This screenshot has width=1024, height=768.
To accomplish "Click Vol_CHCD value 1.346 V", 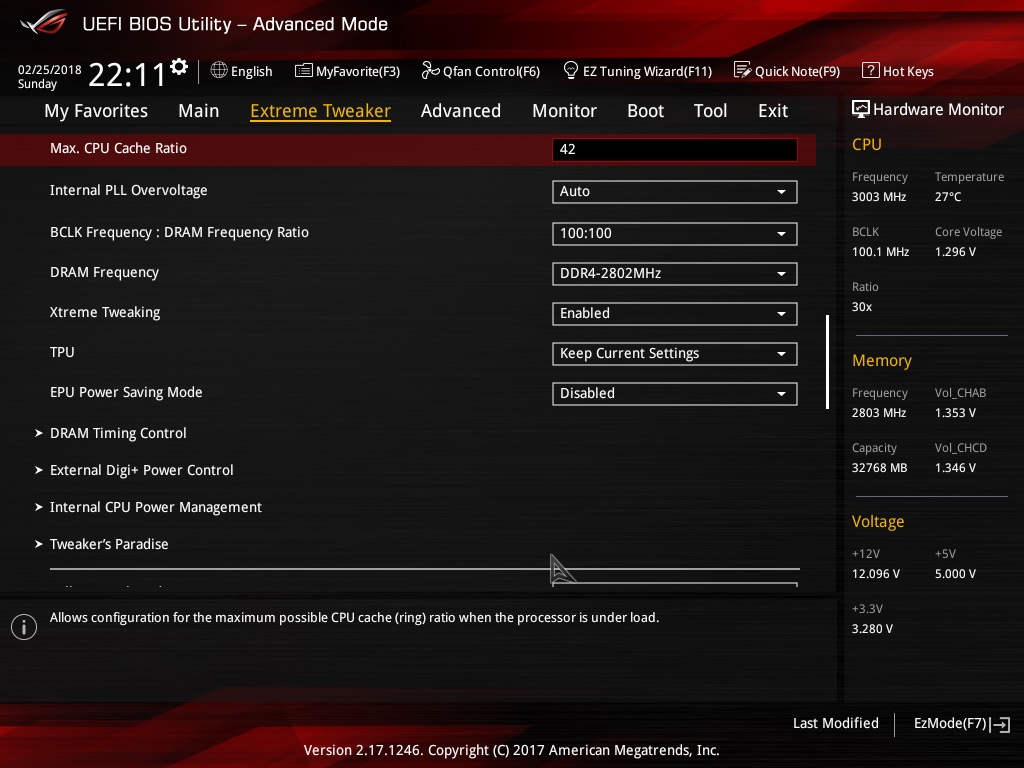I will [x=955, y=468].
